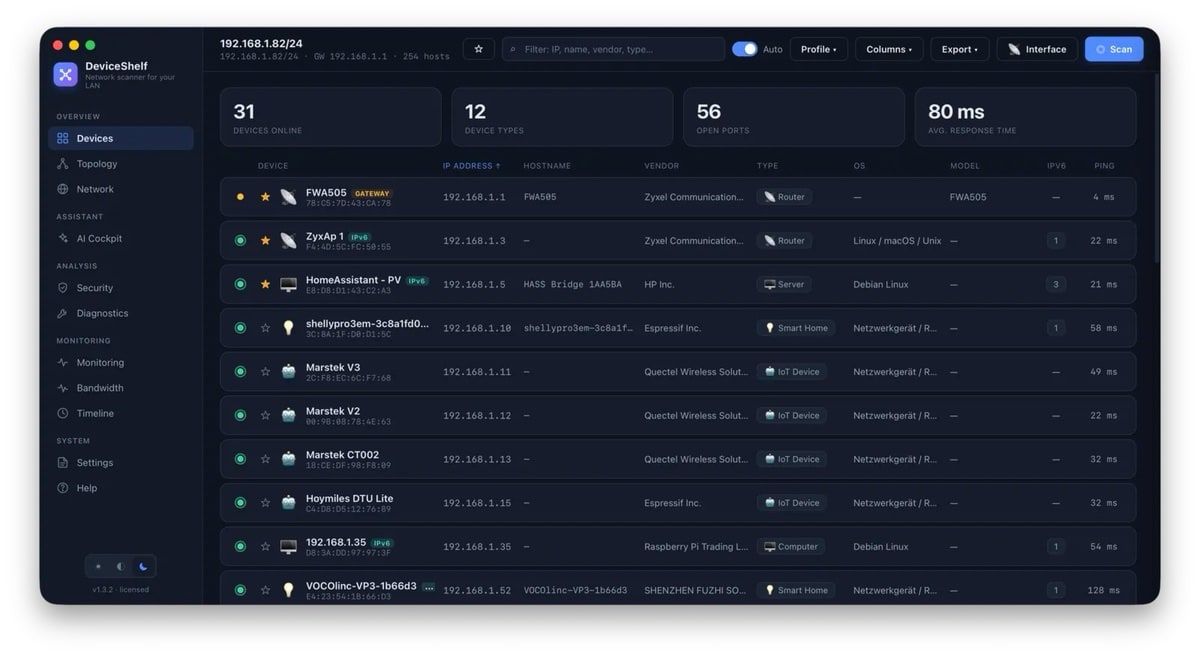
Task: Open Settings in the sidebar
Action: [120, 463]
